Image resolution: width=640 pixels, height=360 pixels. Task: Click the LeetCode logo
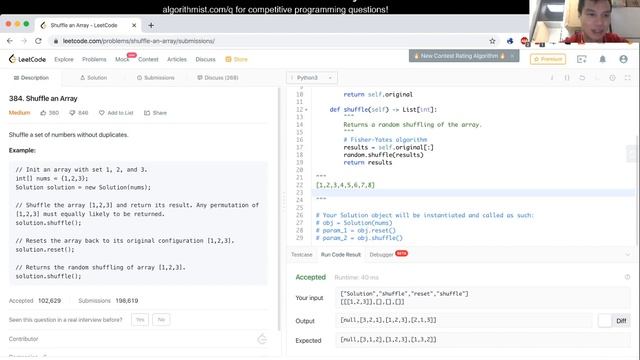click(27, 59)
